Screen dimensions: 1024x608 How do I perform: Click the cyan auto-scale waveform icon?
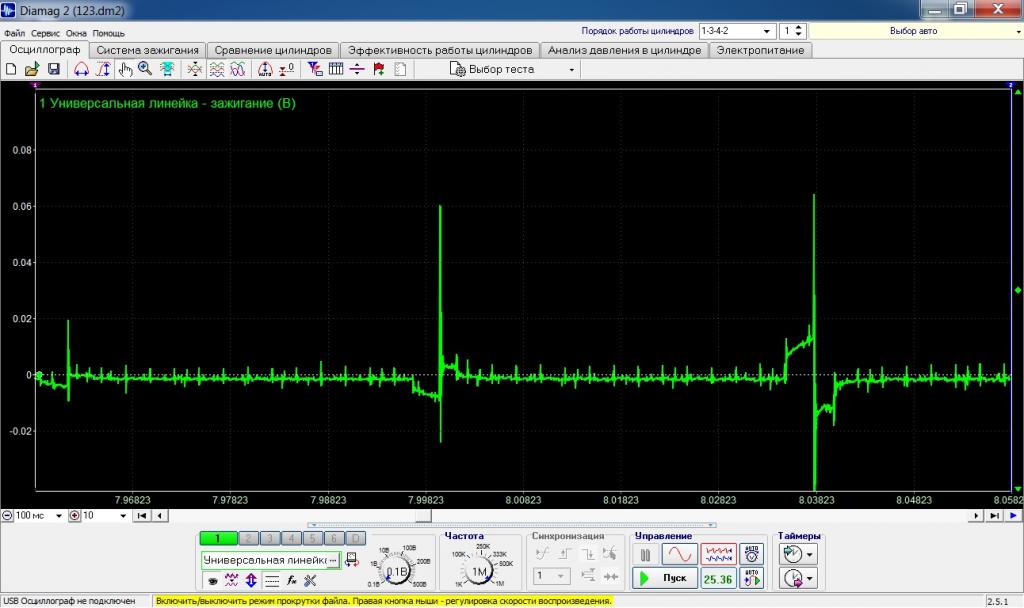click(x=167, y=69)
